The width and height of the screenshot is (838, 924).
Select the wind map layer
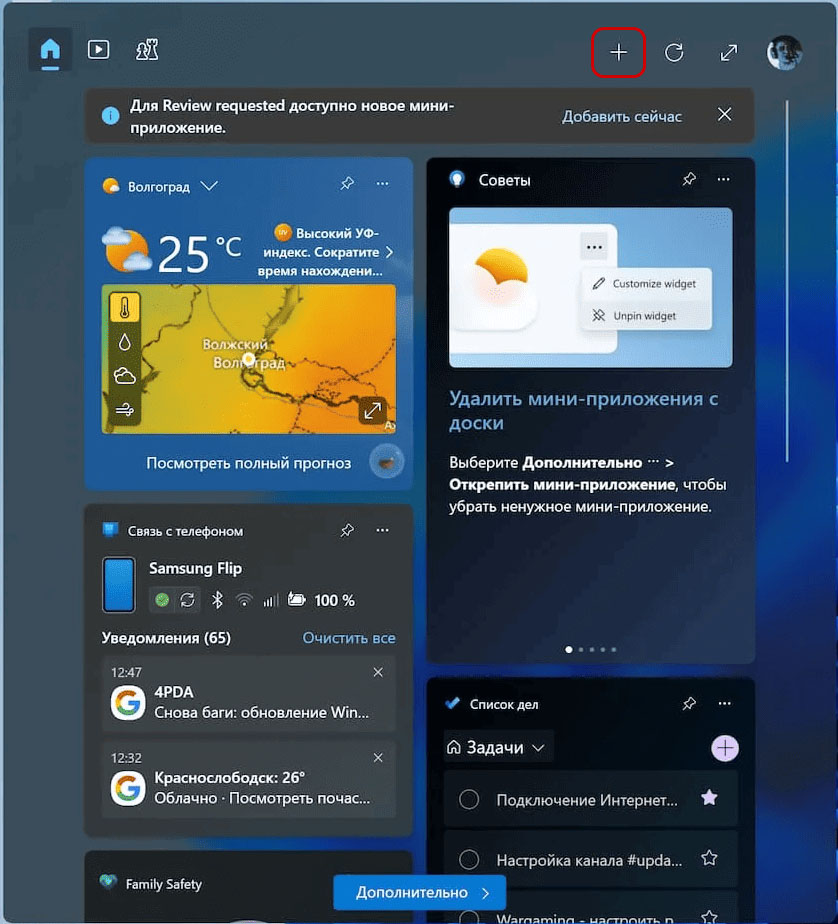click(124, 409)
